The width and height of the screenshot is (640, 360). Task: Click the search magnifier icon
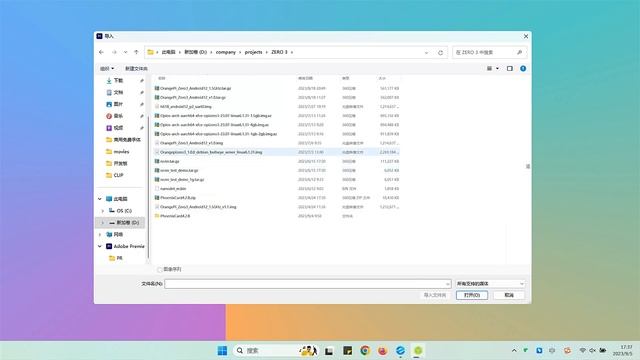pos(520,52)
